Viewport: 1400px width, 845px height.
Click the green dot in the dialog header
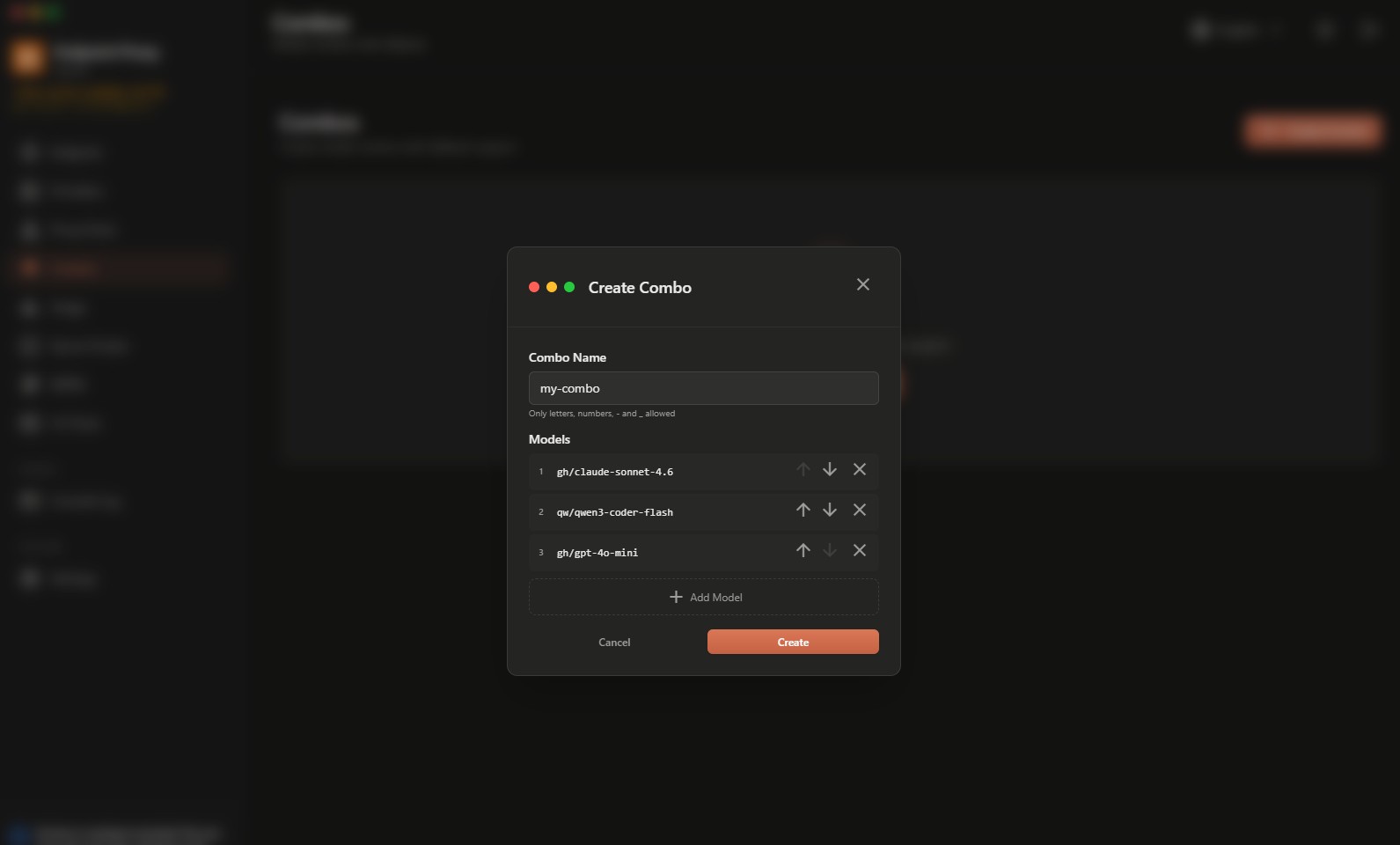(569, 288)
